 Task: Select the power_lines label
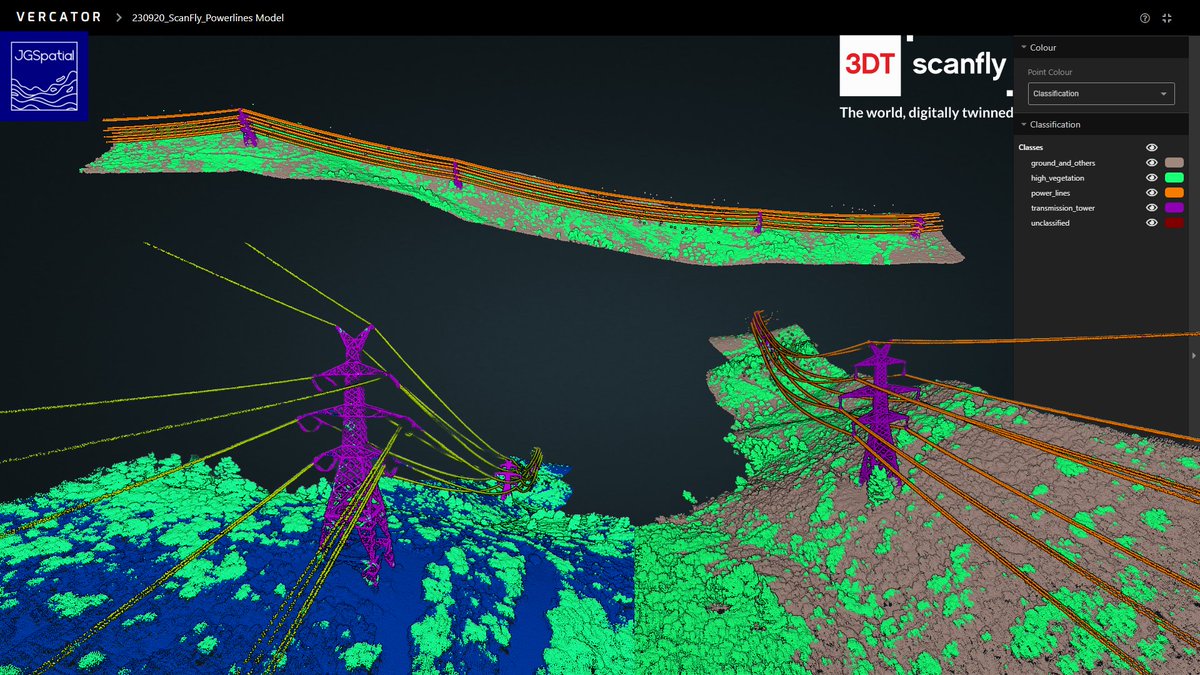pos(1050,193)
